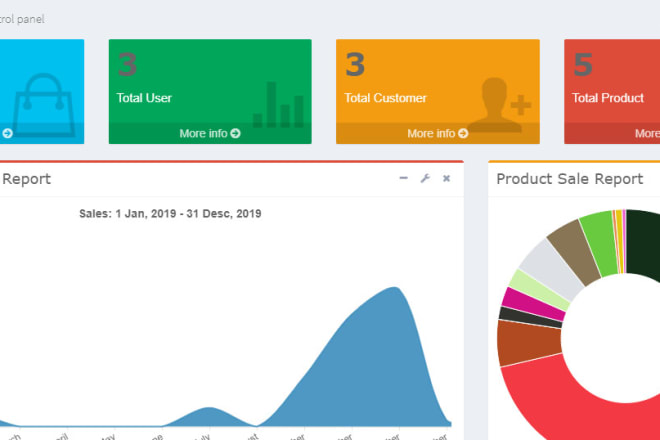Click the number 3 on Total User card
This screenshot has height=440, width=660.
click(127, 64)
